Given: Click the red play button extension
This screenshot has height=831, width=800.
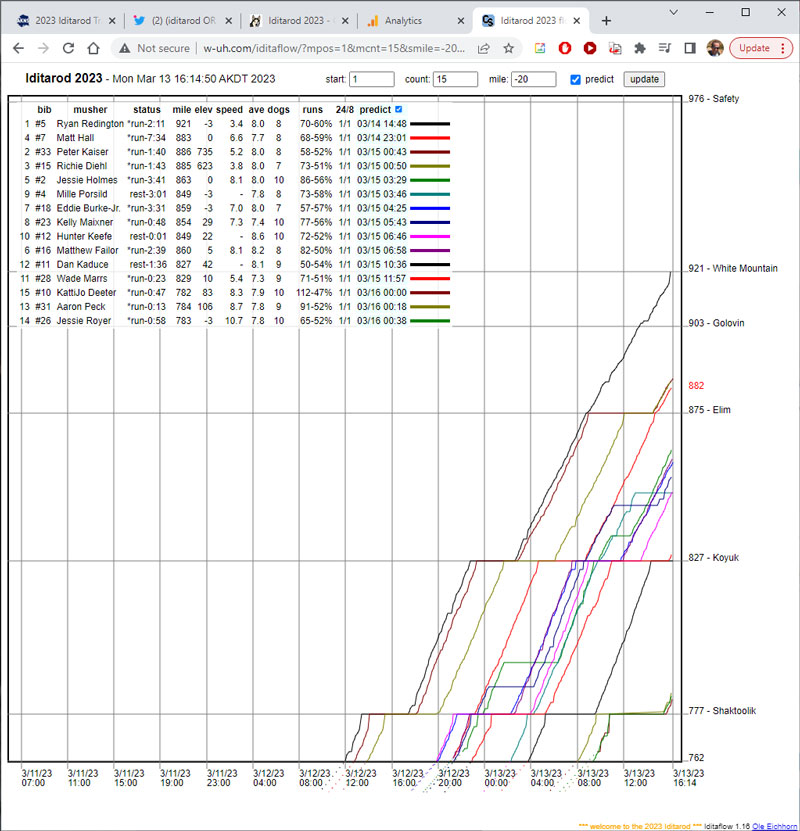Looking at the screenshot, I should (590, 48).
